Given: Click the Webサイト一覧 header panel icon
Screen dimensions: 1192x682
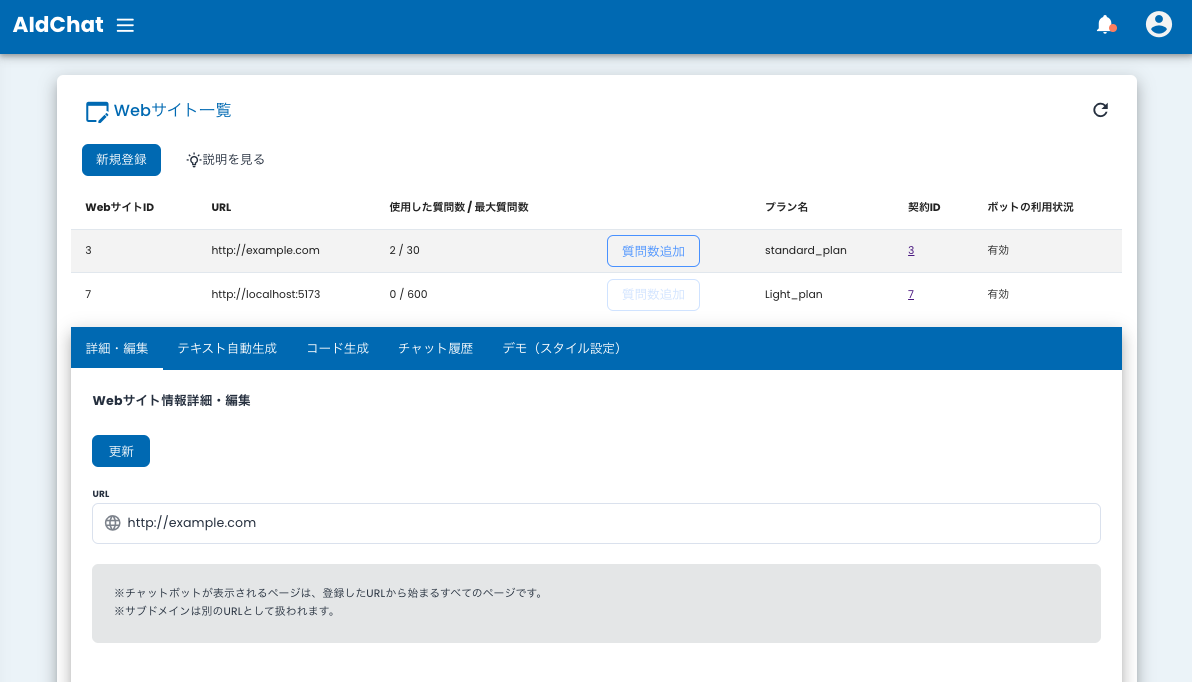Looking at the screenshot, I should [x=96, y=110].
